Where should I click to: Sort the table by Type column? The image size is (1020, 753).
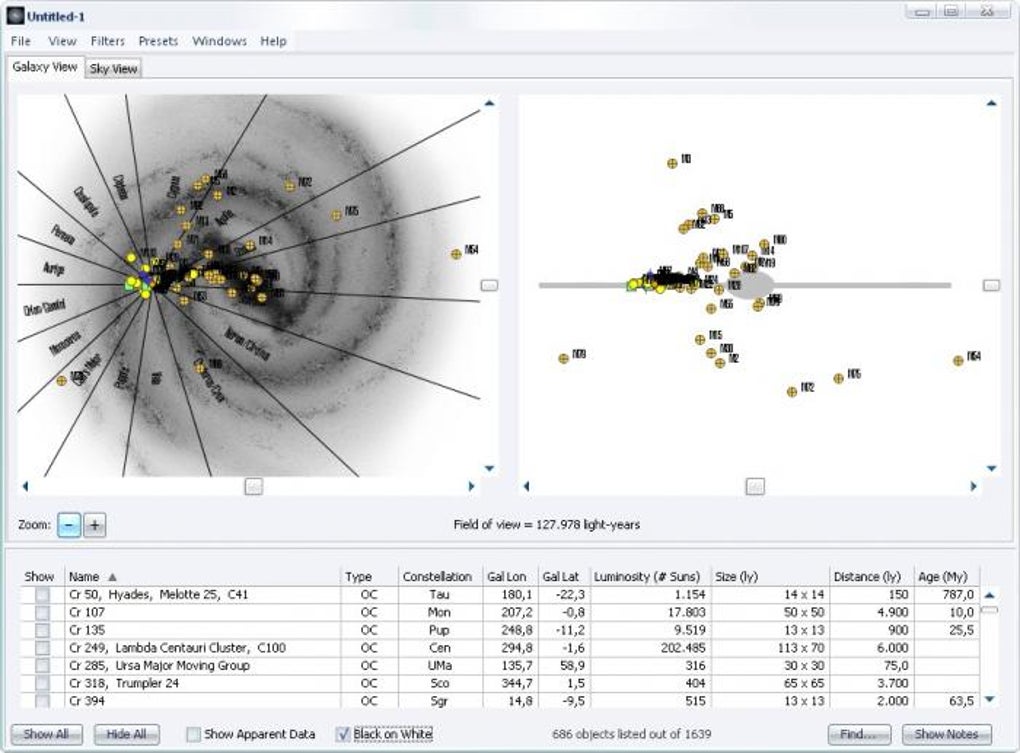[x=369, y=577]
